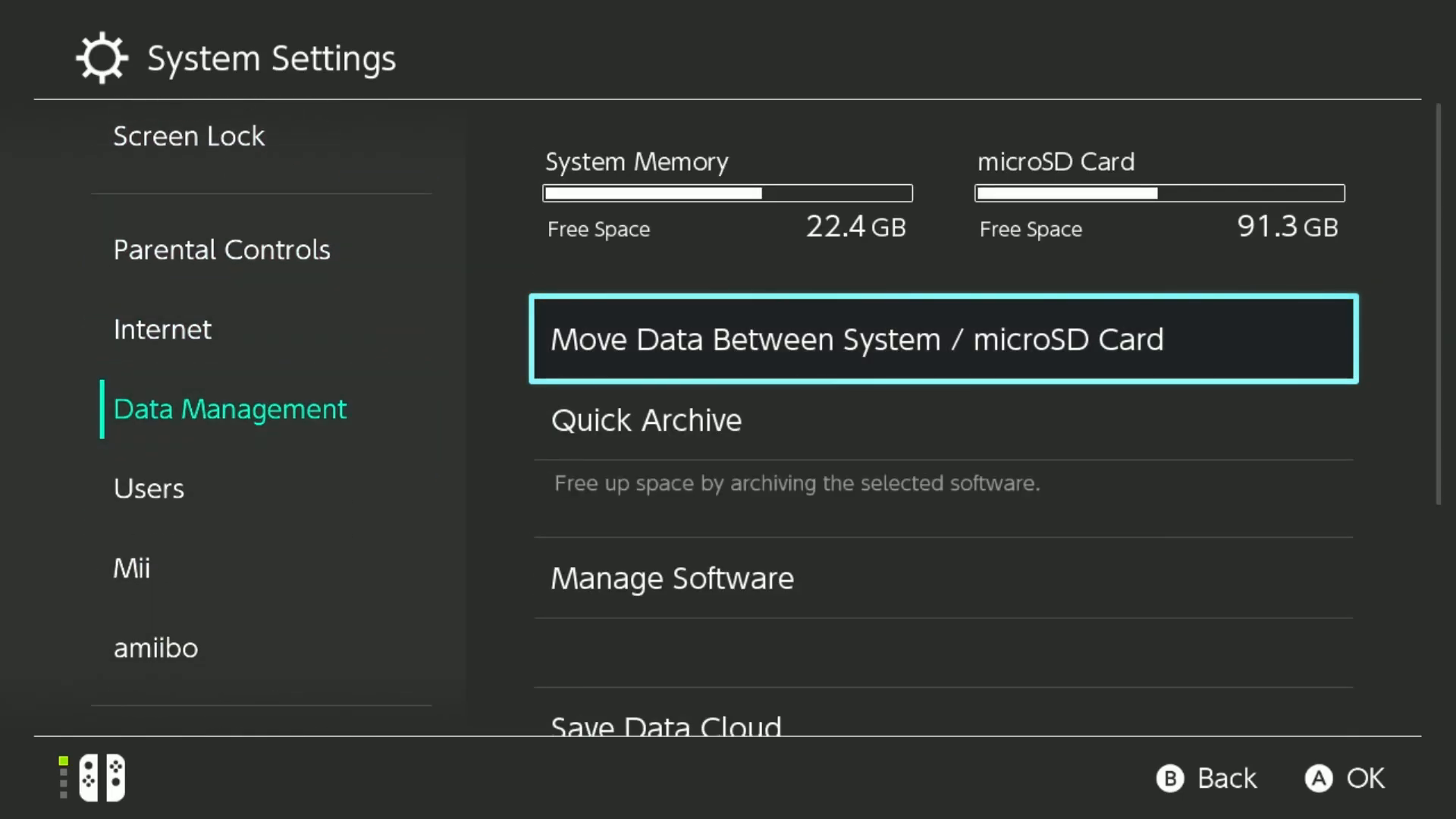
Task: Click the 22.4 GB free space value
Action: click(855, 227)
